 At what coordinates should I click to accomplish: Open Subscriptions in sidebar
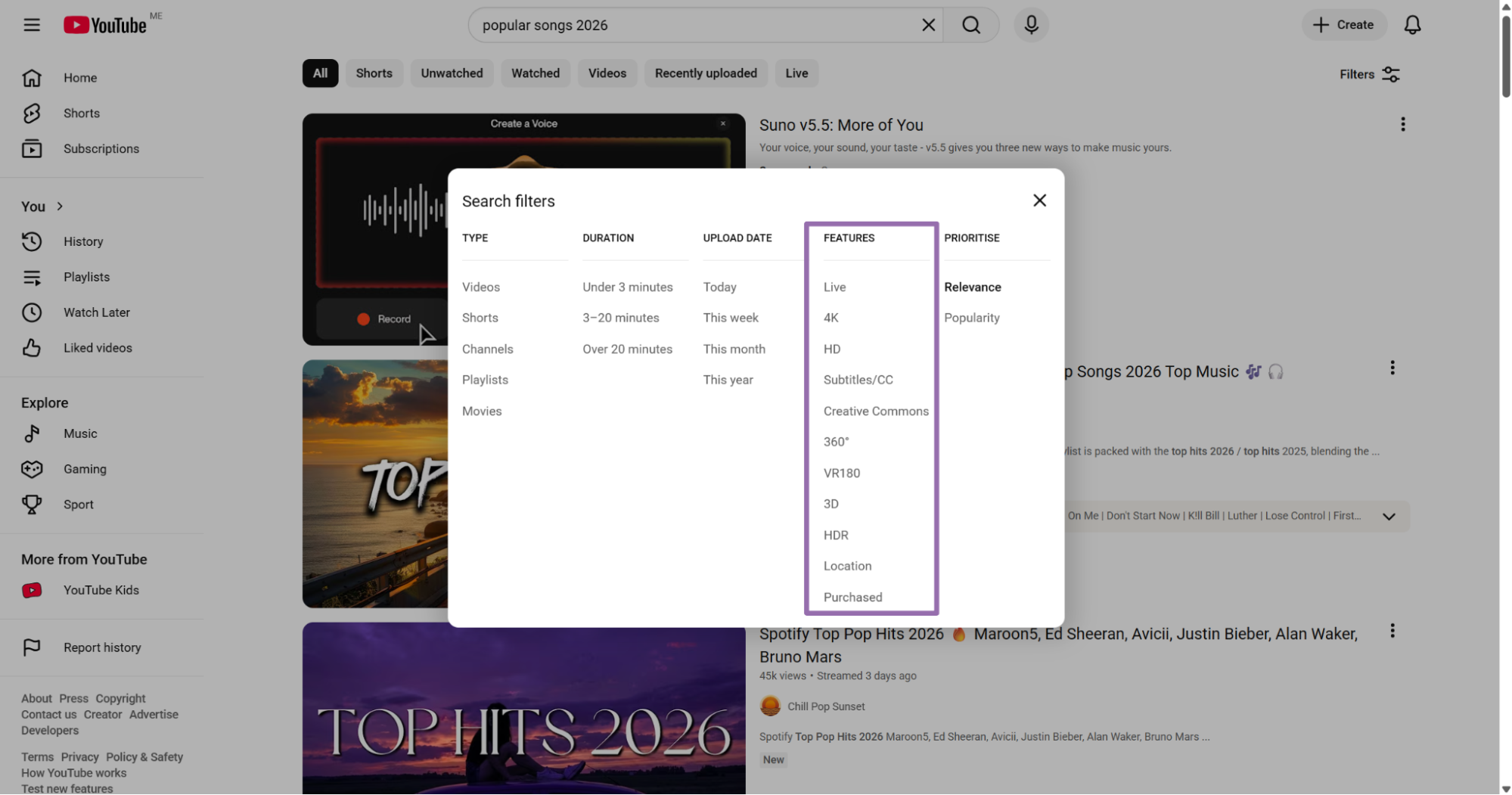[x=102, y=149]
